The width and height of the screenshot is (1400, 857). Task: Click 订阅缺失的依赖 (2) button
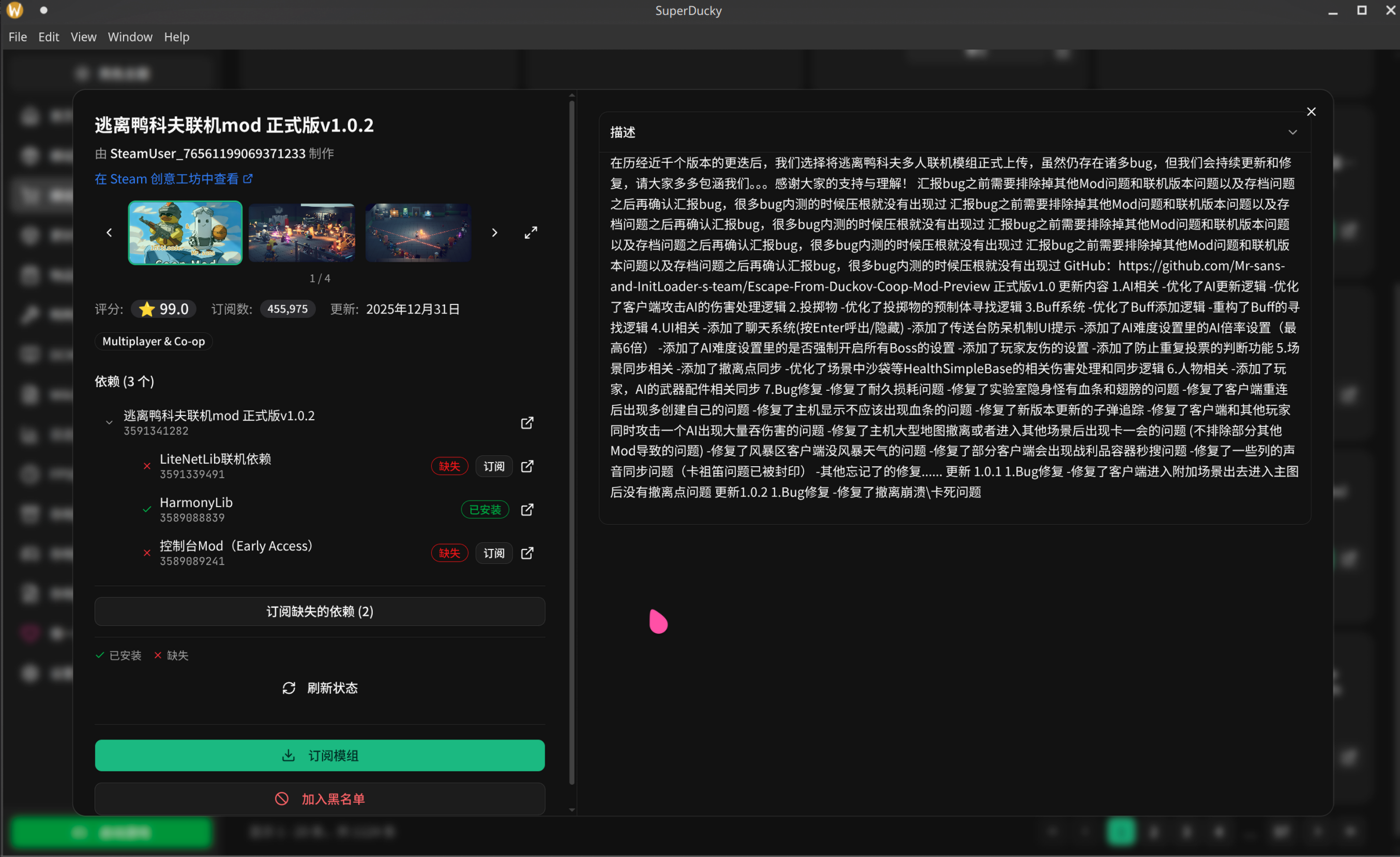(x=319, y=611)
